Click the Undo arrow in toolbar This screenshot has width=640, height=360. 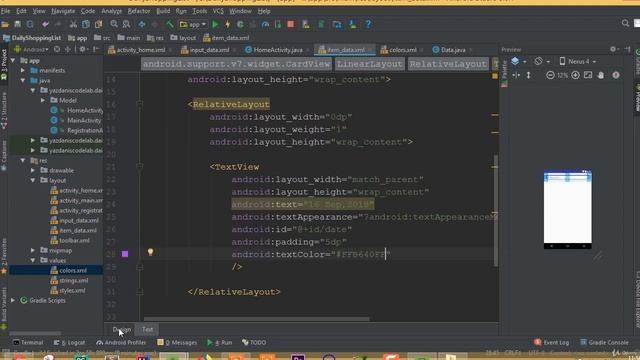(x=45, y=24)
